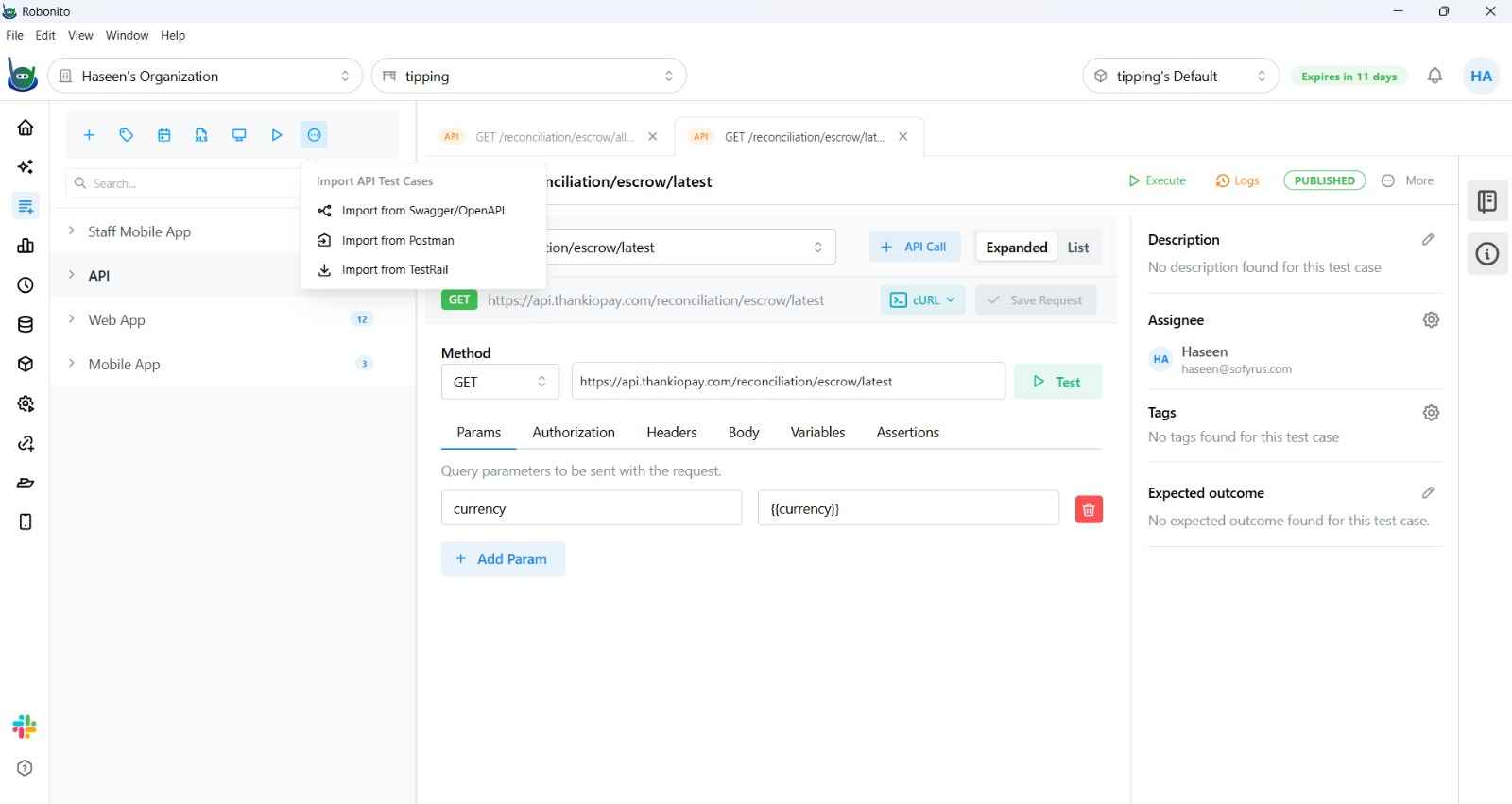Open the Logs link
1512x804 pixels.
coord(1237,180)
